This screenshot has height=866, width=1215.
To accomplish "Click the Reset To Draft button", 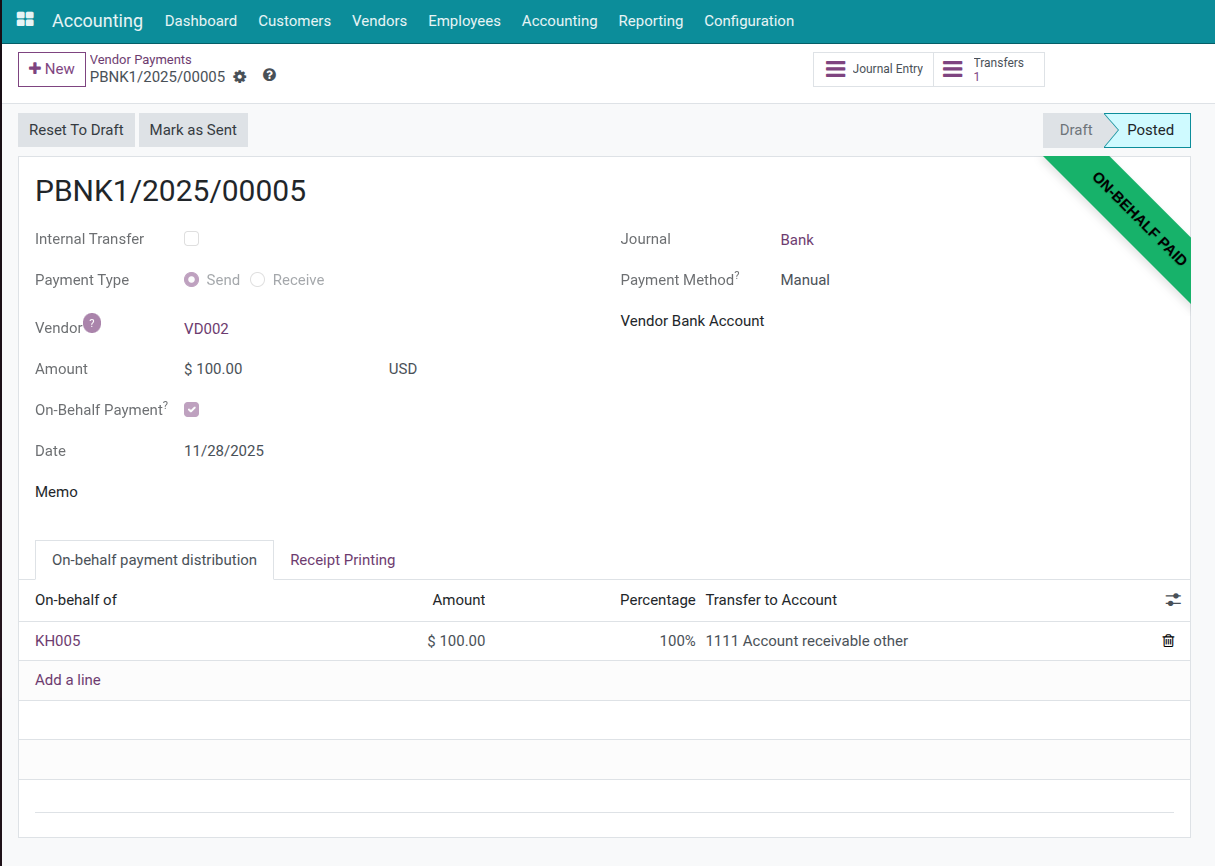I will click(76, 130).
